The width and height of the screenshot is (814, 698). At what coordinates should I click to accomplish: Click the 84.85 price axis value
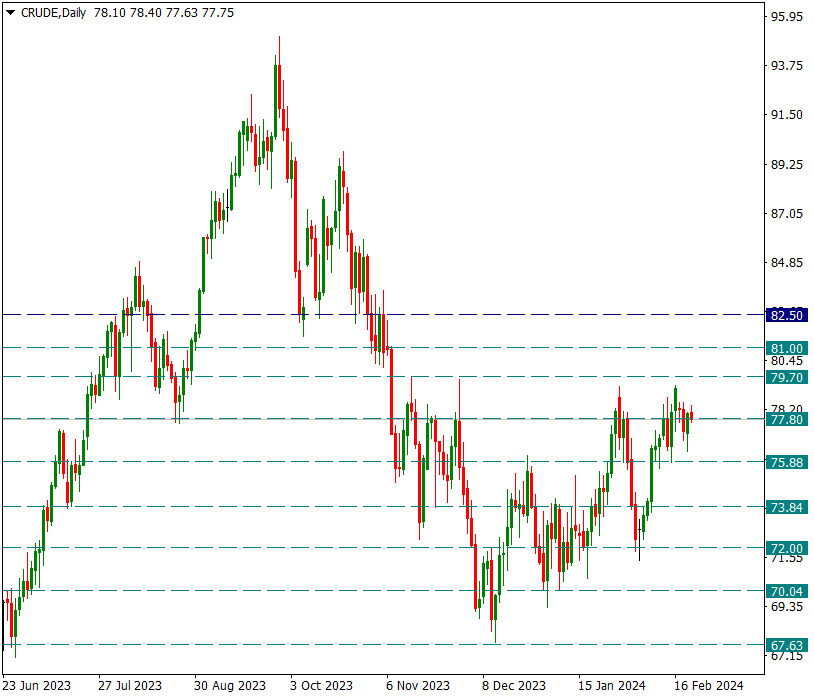pyautogui.click(x=786, y=263)
